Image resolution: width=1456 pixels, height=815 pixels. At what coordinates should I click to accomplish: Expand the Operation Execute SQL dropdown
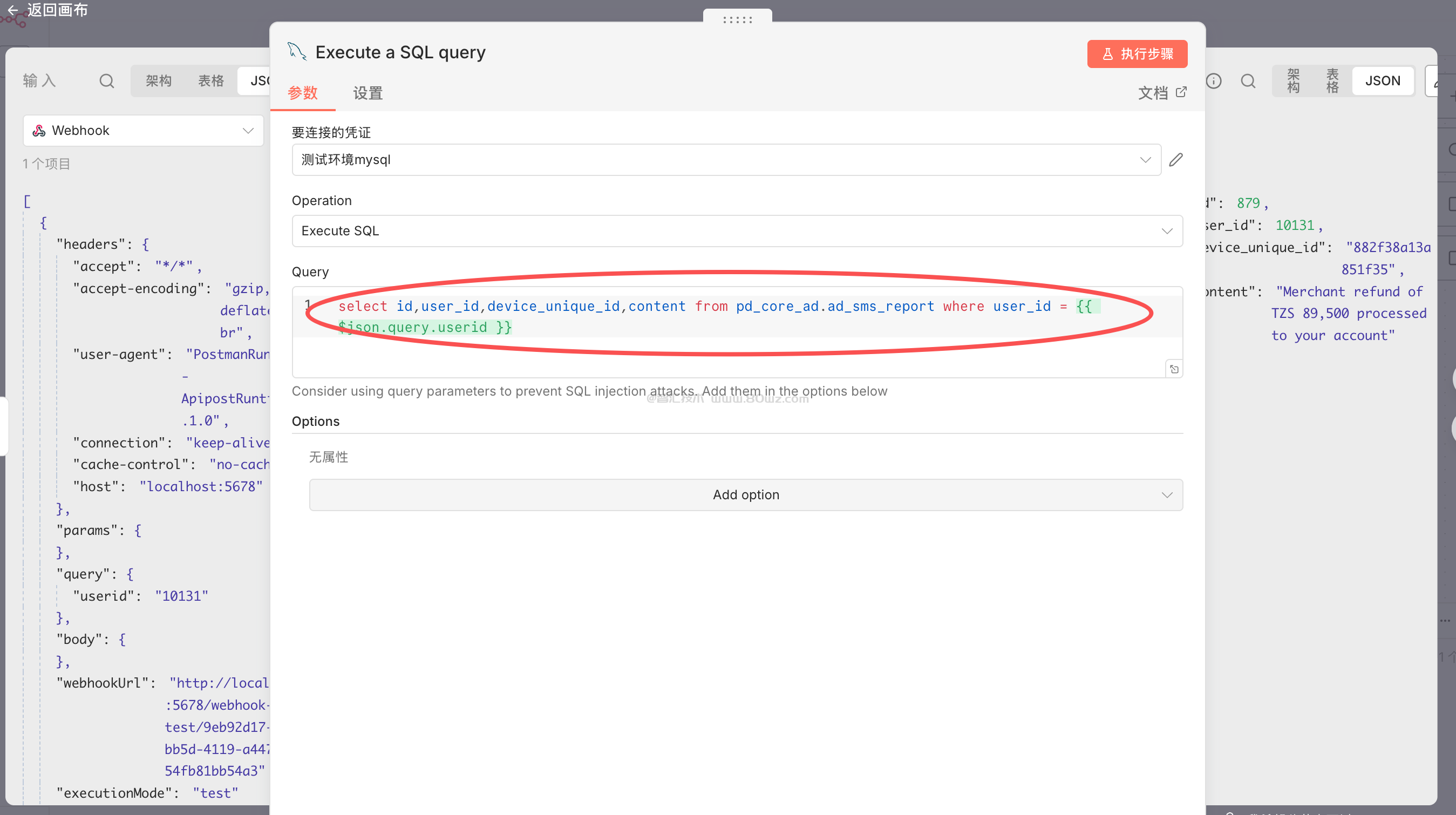[x=737, y=230]
